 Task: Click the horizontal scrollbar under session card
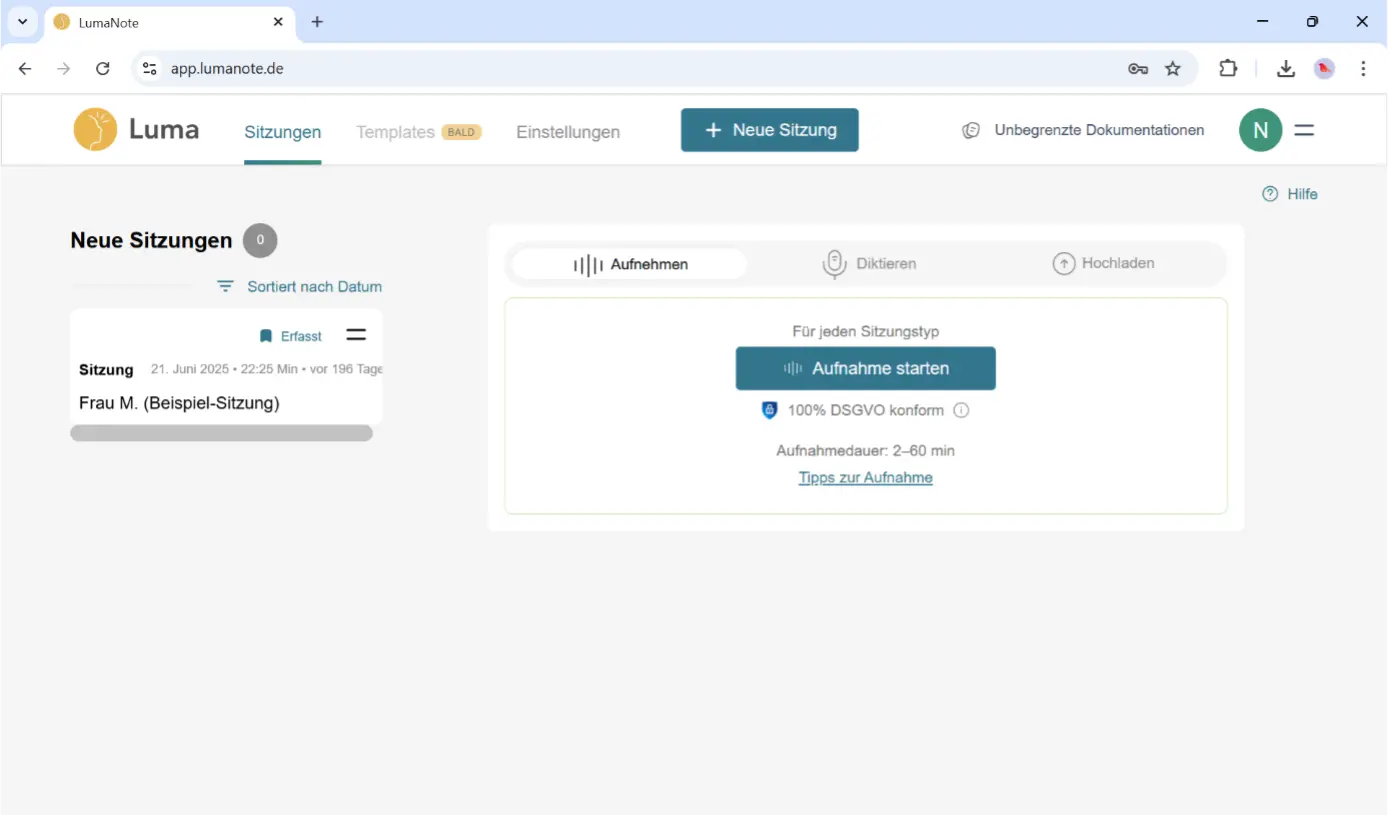click(221, 433)
